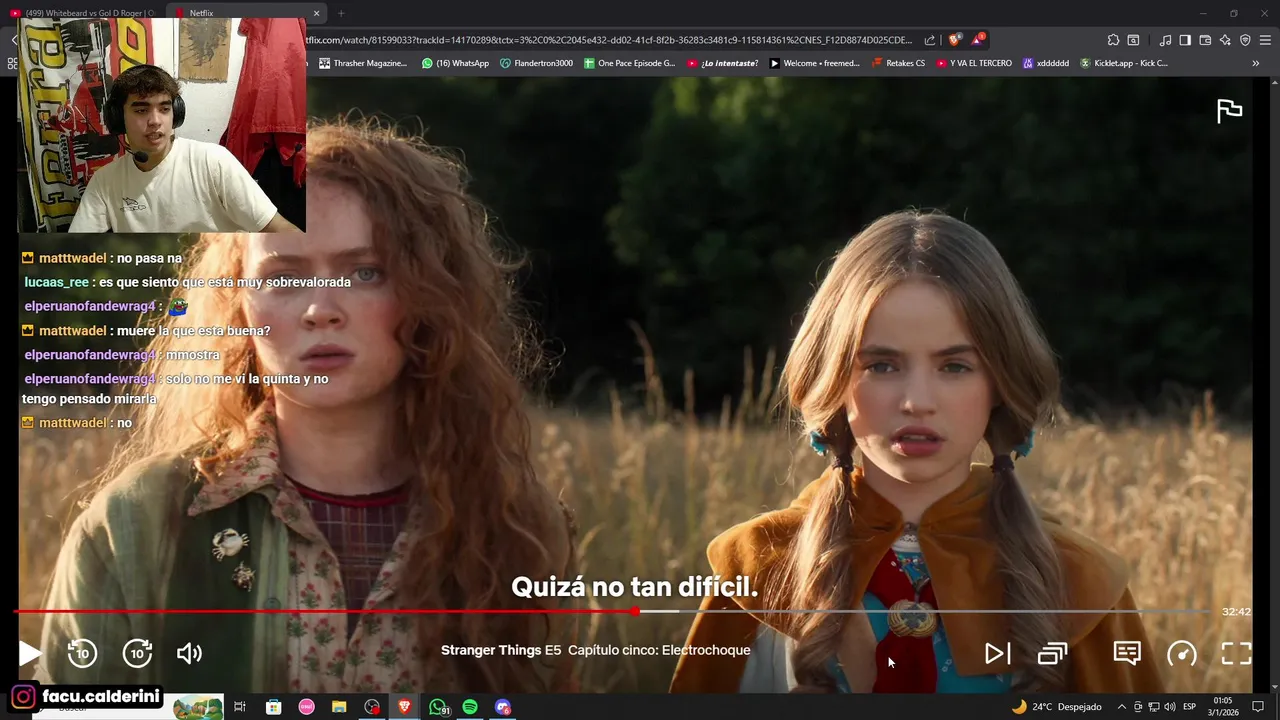Open Flandertron3000 bookmark
Image resolution: width=1280 pixels, height=720 pixels.
[x=536, y=63]
